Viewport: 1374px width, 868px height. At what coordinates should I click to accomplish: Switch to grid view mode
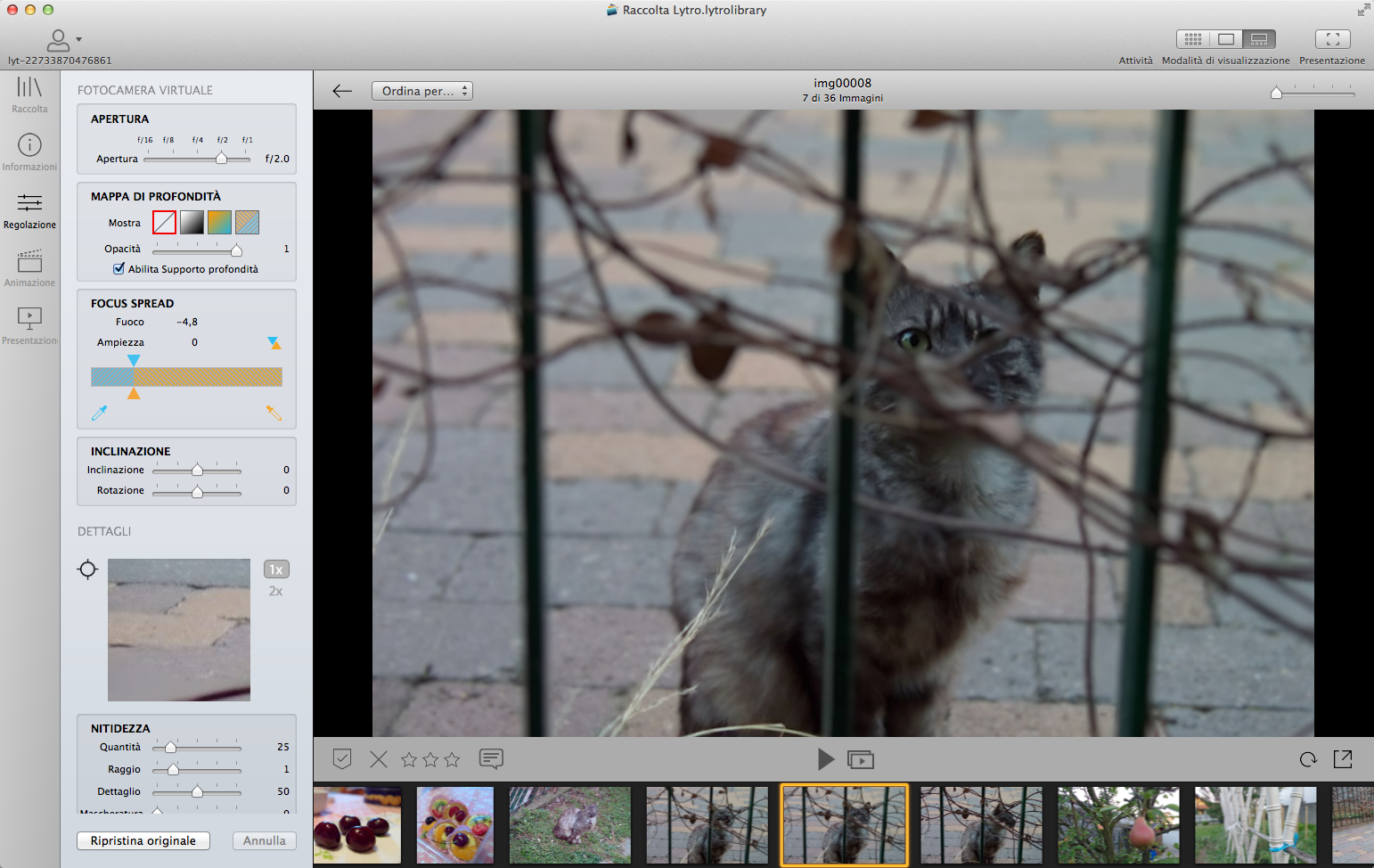(1193, 39)
